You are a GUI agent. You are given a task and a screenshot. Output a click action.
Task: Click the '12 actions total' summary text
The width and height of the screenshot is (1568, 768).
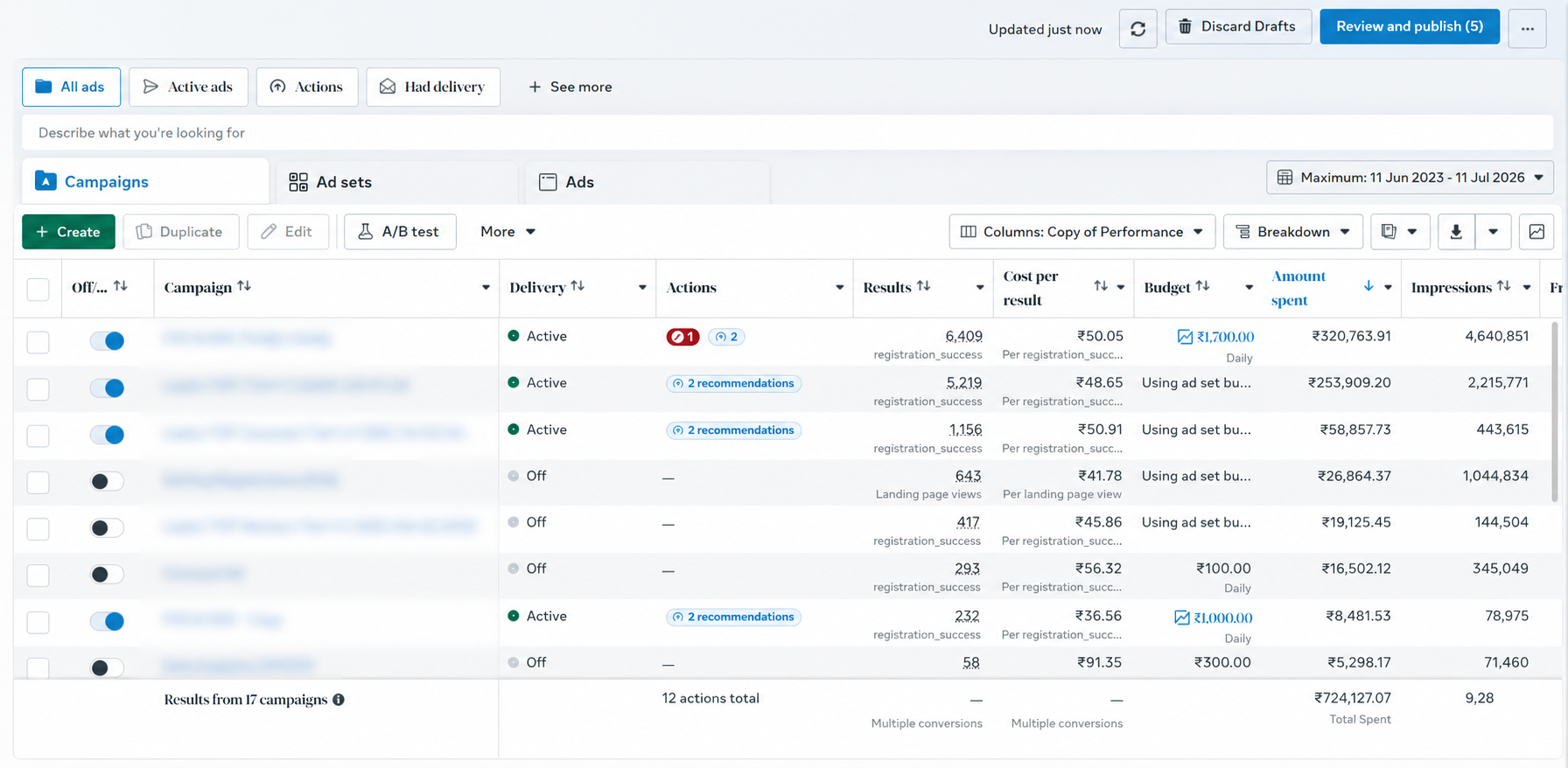point(710,698)
